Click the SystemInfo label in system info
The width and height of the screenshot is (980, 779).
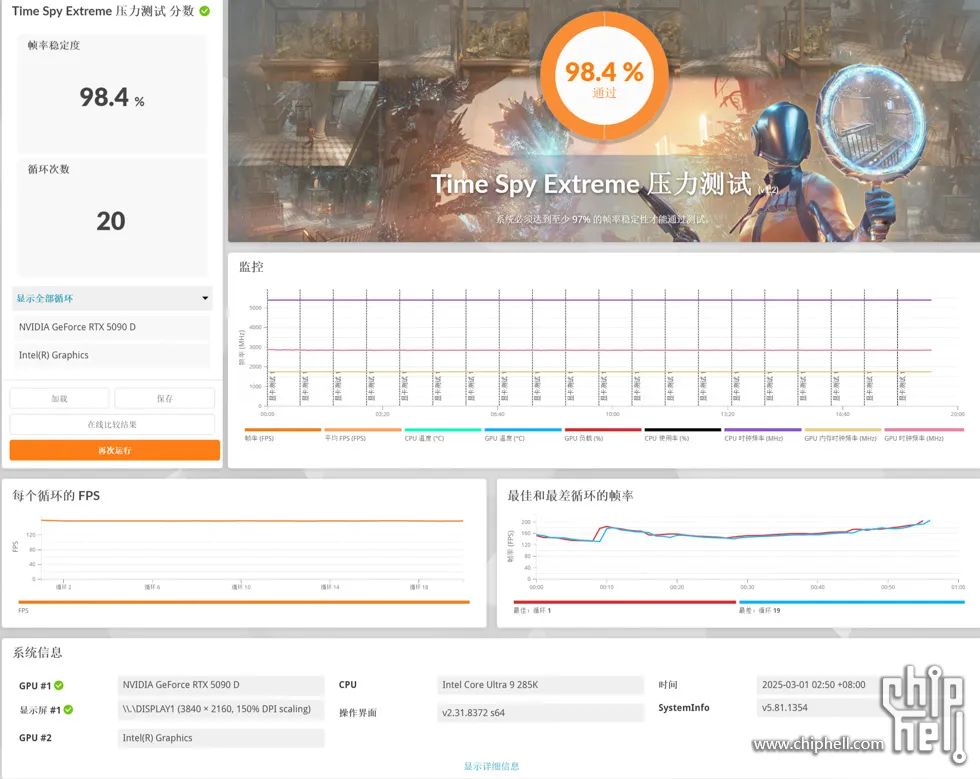684,708
